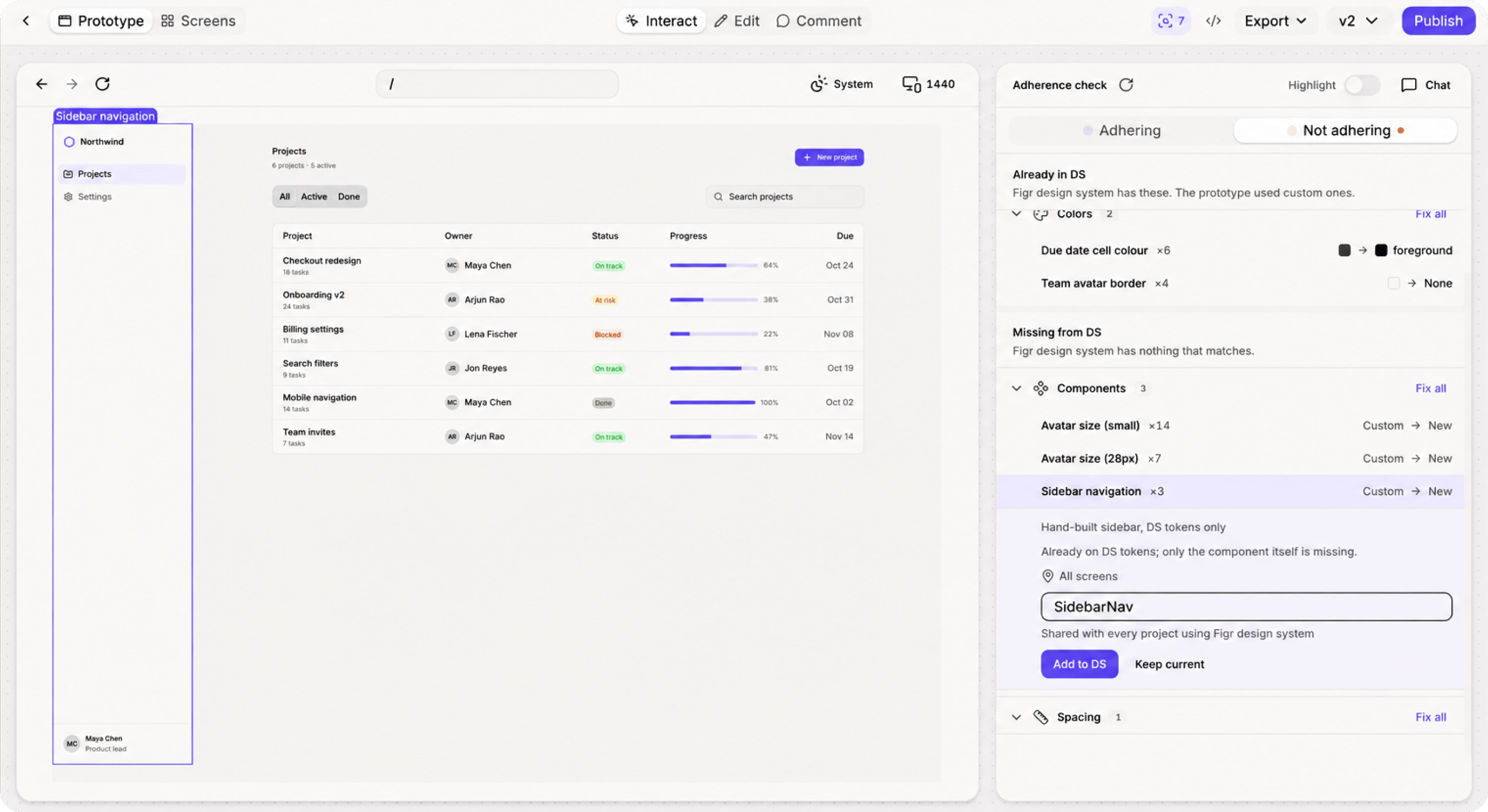The image size is (1488, 812).
Task: Open the Adhering tab
Action: pos(1121,131)
